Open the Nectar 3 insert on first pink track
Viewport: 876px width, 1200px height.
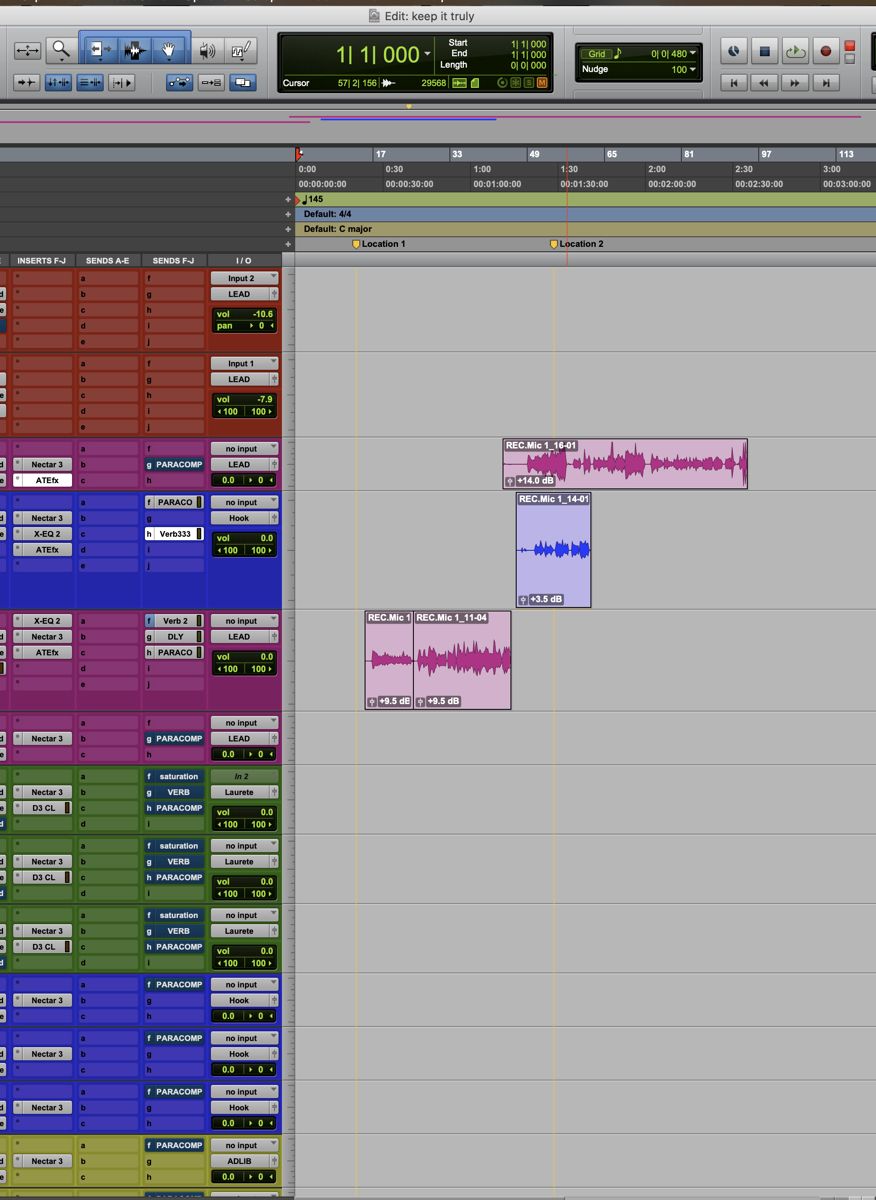(x=45, y=465)
